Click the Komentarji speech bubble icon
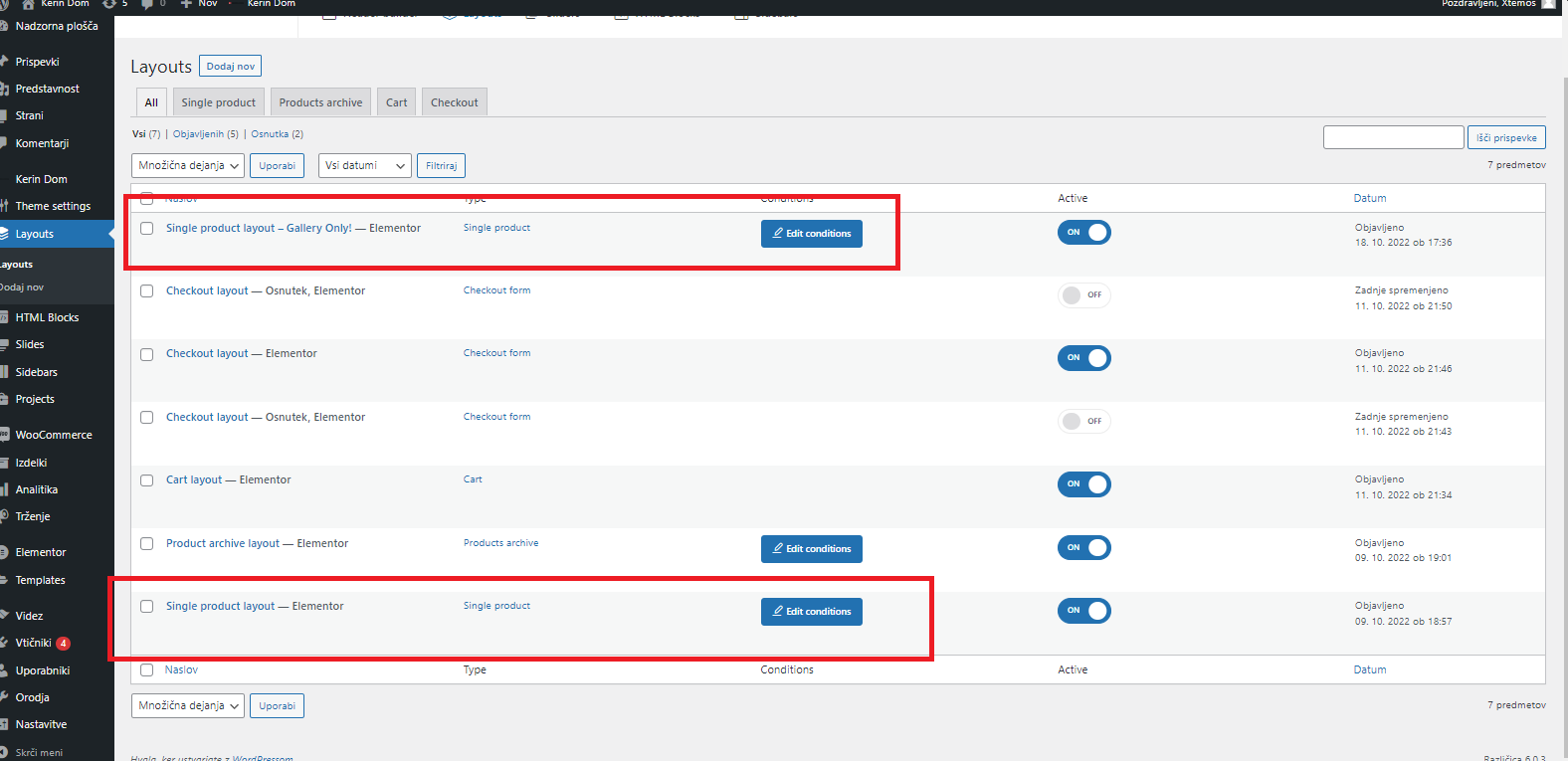 (x=4, y=143)
